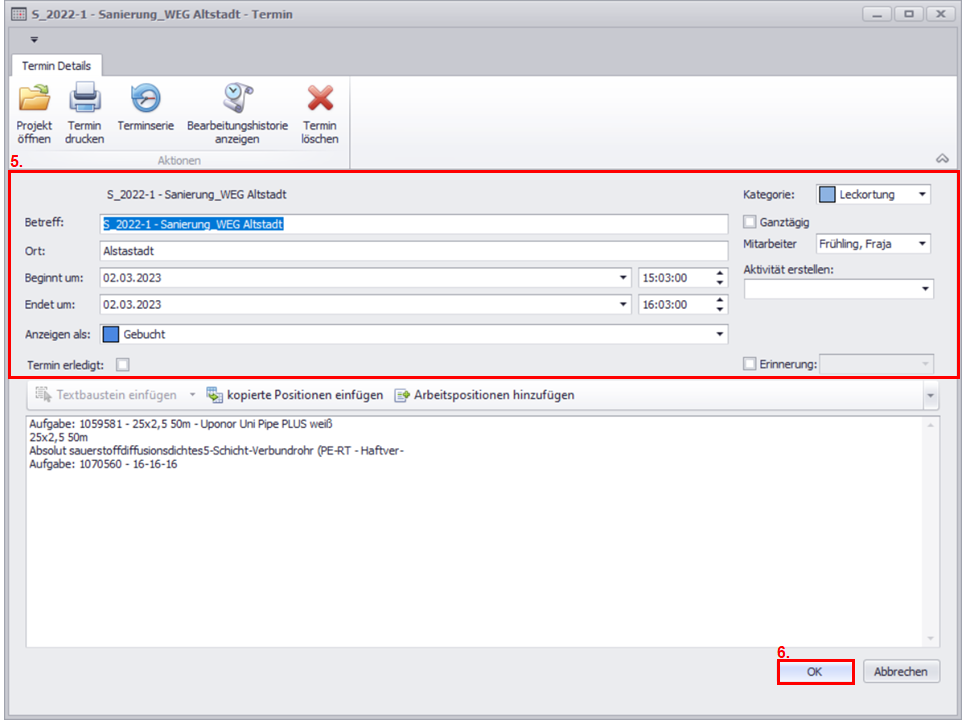Click the Abbrechen button

900,672
